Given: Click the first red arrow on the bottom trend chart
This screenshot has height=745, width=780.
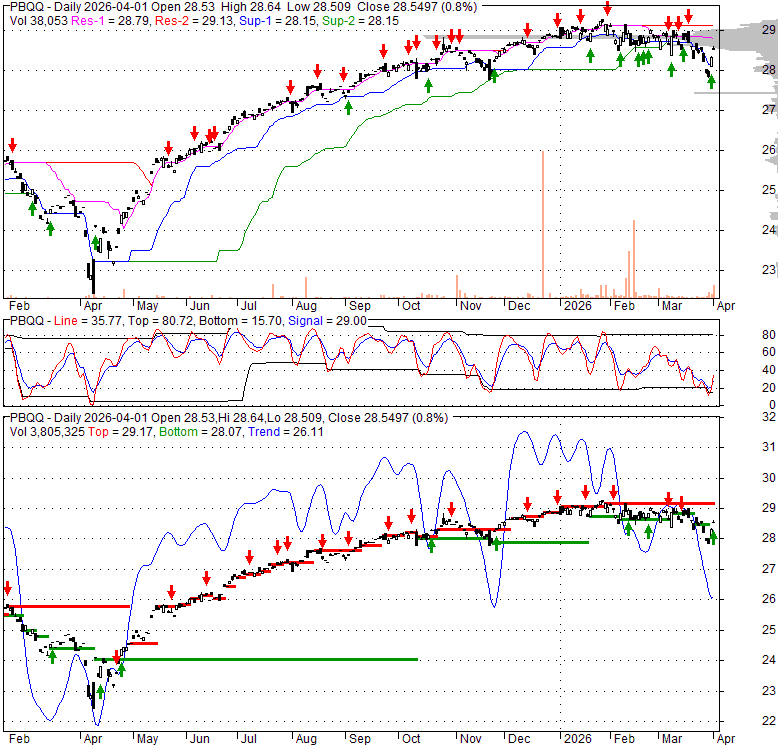Looking at the screenshot, I should pos(8,589).
